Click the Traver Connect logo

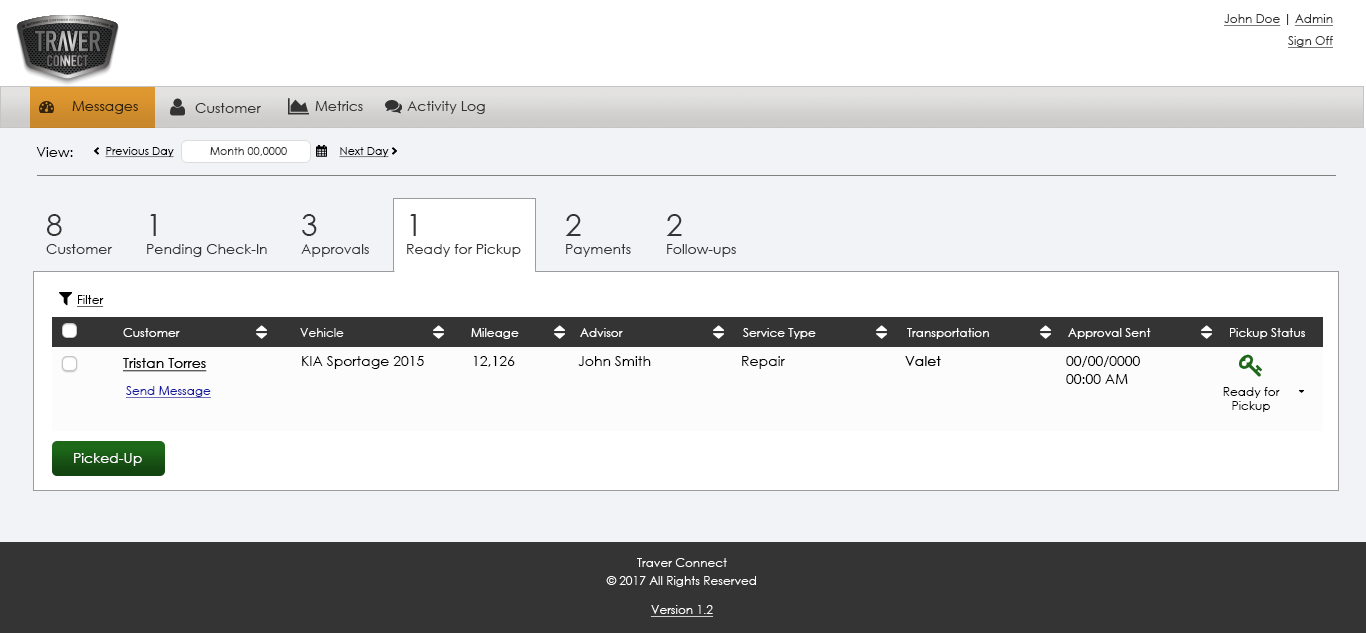[x=68, y=47]
